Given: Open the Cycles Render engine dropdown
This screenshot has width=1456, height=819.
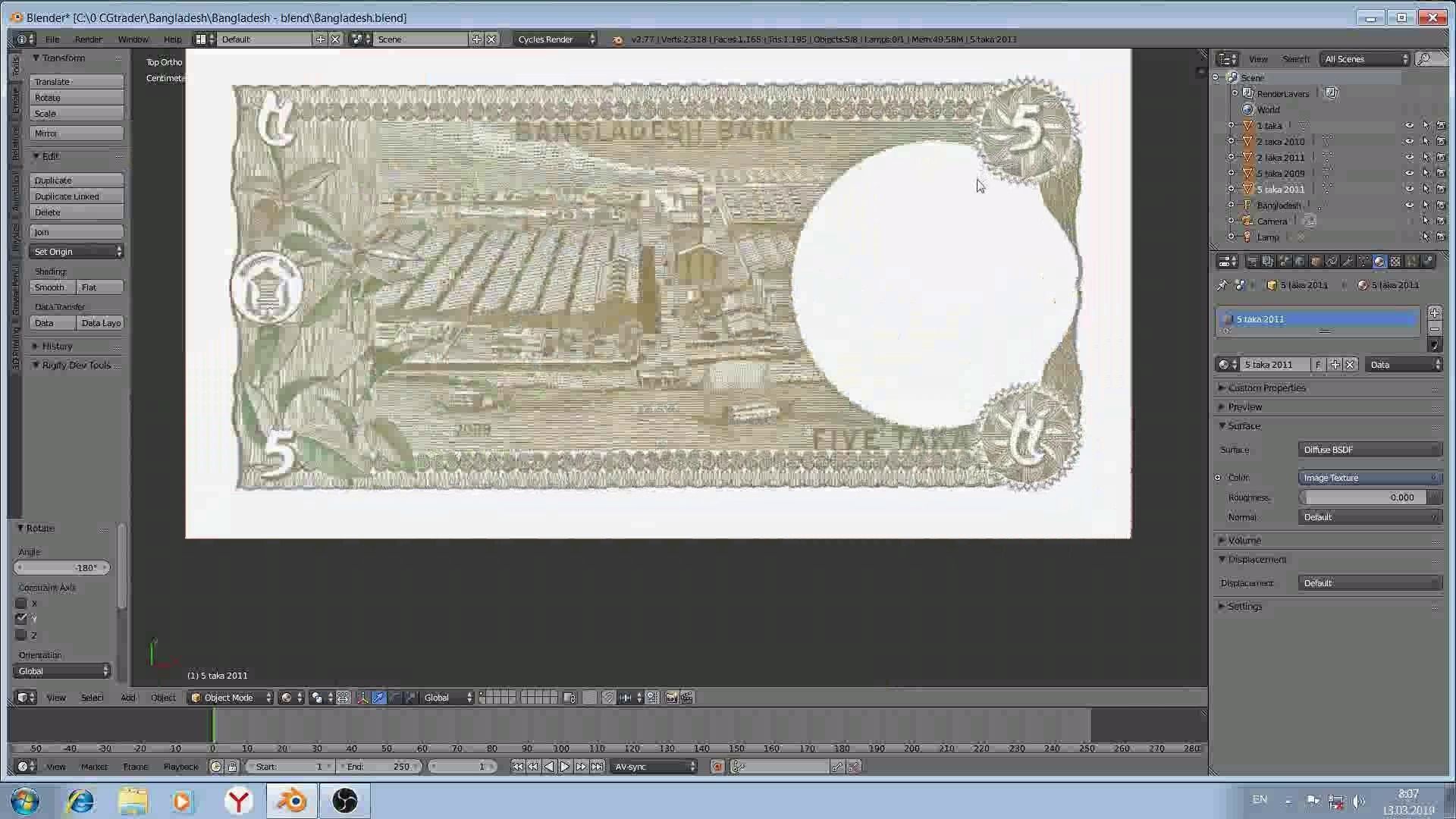Looking at the screenshot, I should point(556,39).
